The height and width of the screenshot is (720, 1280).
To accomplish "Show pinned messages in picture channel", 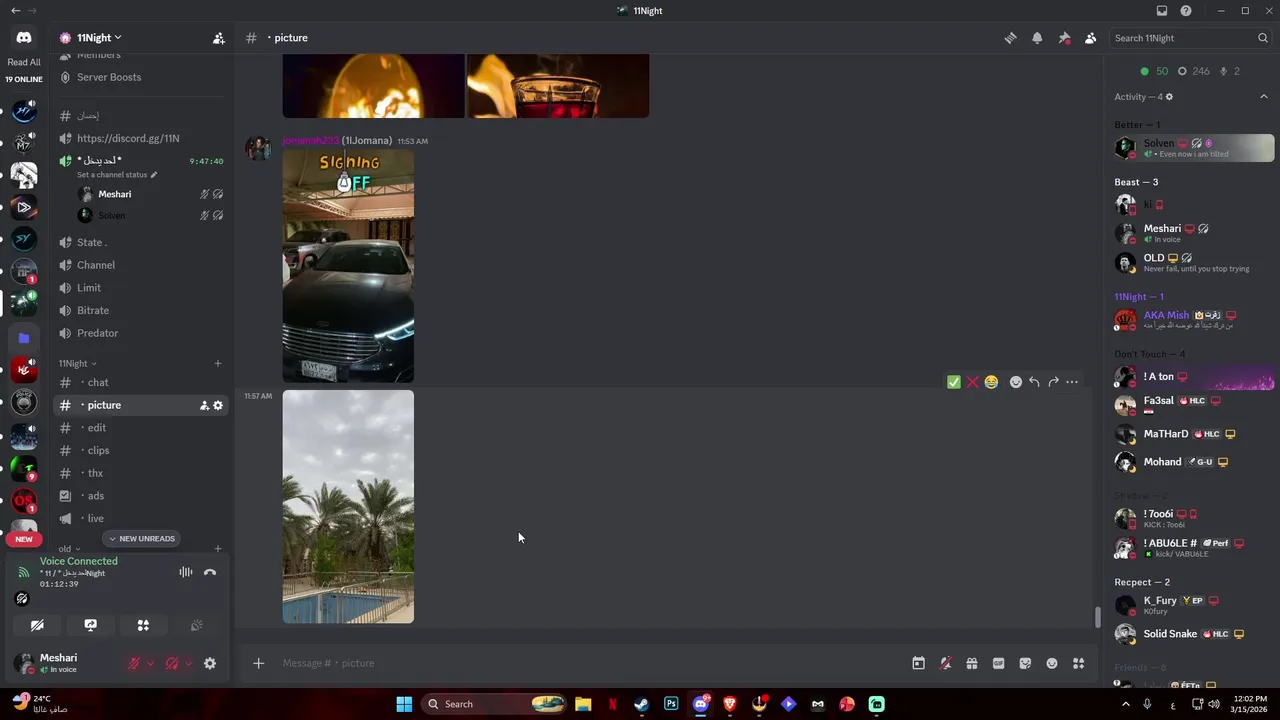I will click(1064, 38).
